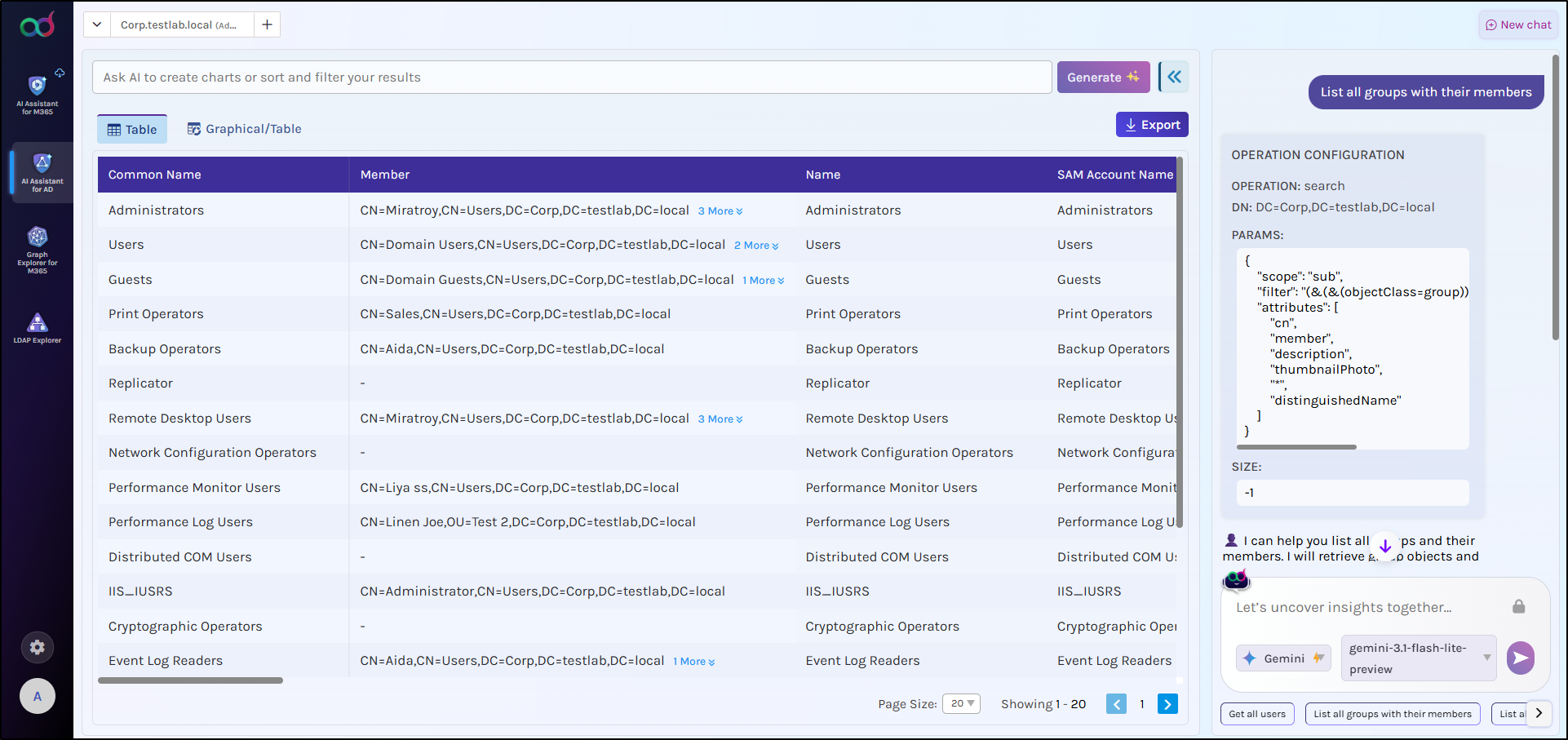Click table vertical scrollbar
The width and height of the screenshot is (1568, 740).
[x=1180, y=343]
